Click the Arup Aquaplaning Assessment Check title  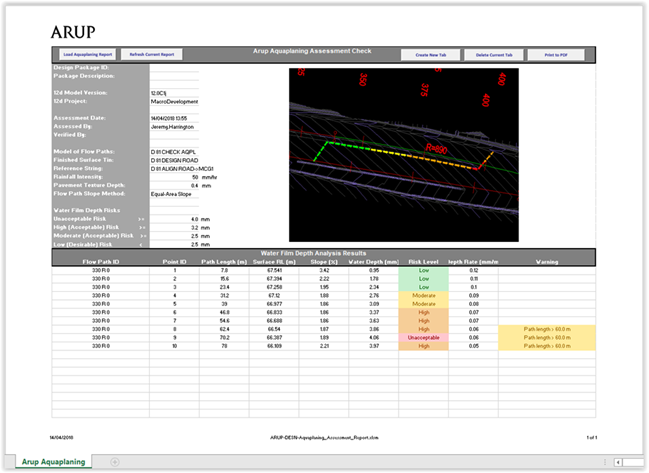[x=312, y=51]
